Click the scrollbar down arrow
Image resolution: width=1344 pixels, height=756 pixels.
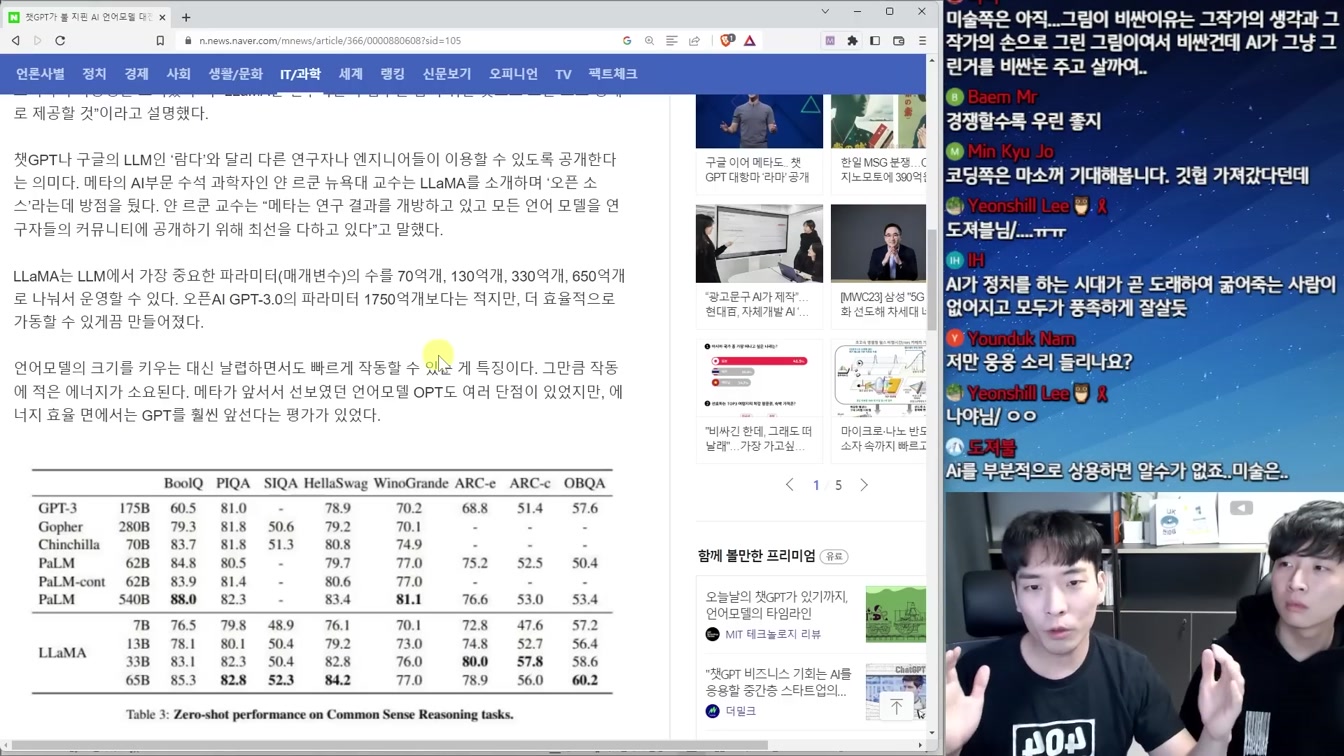tap(932, 733)
